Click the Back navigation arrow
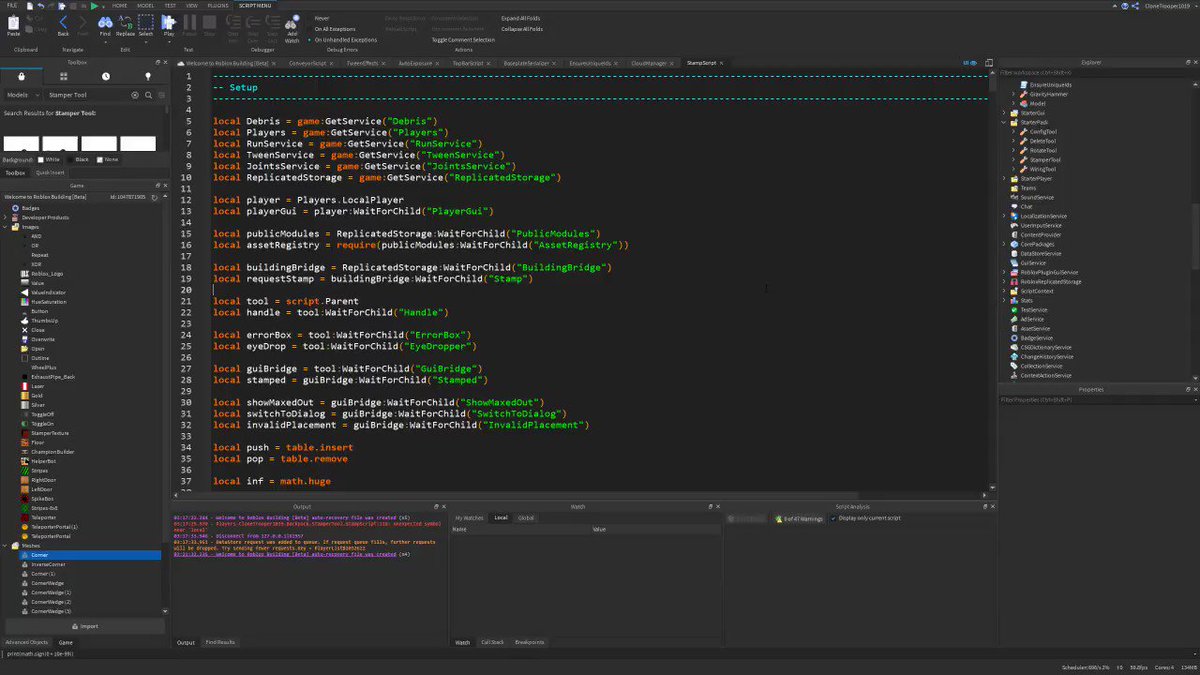 point(64,23)
